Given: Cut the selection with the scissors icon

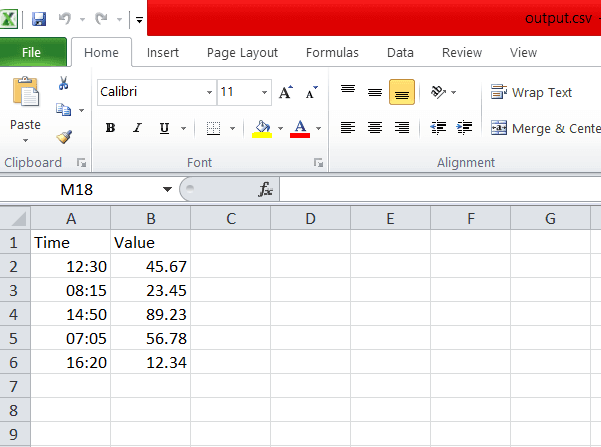Looking at the screenshot, I should [x=63, y=83].
